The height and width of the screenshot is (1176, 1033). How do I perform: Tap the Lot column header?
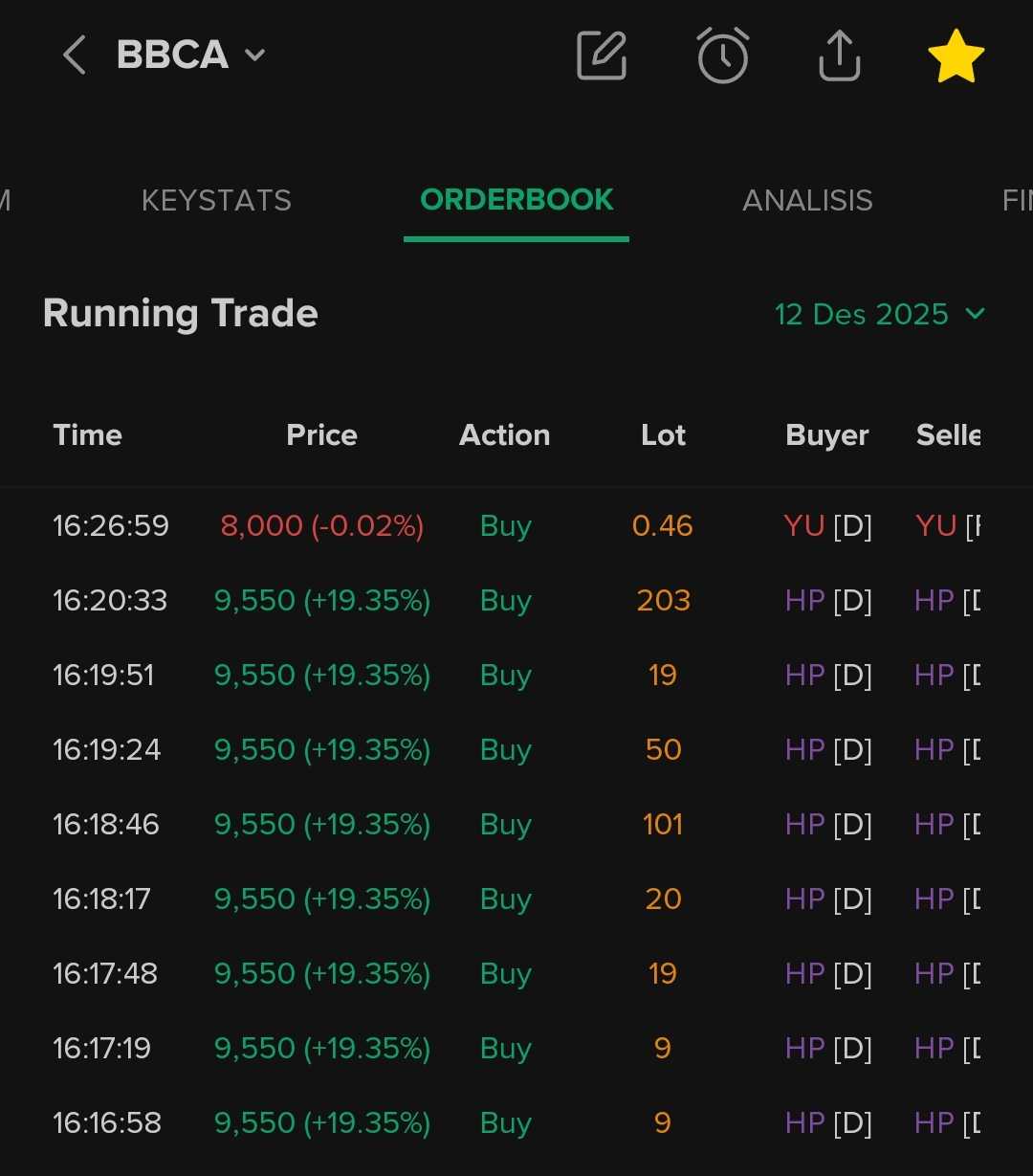pos(663,435)
